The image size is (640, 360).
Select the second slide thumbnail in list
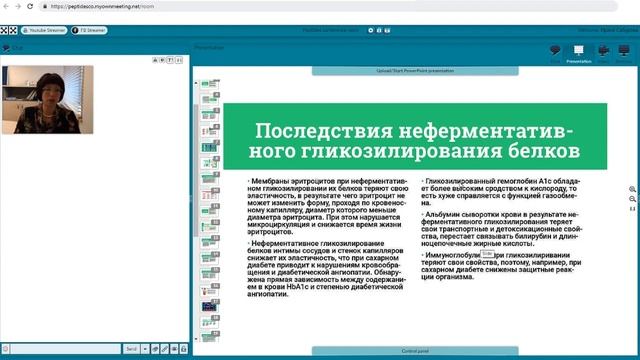coord(210,98)
